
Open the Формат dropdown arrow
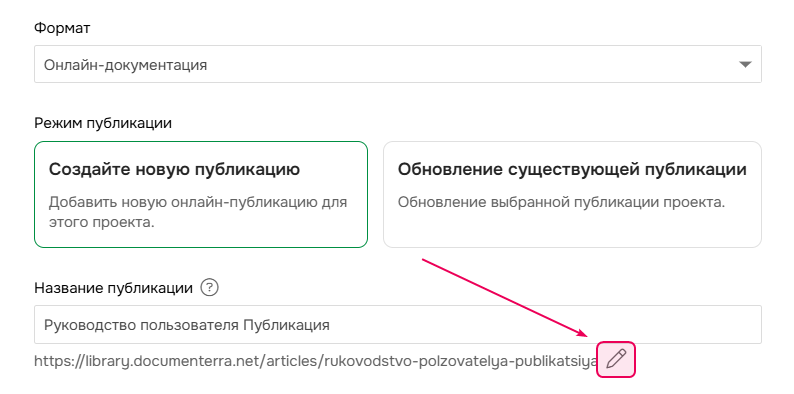click(745, 65)
